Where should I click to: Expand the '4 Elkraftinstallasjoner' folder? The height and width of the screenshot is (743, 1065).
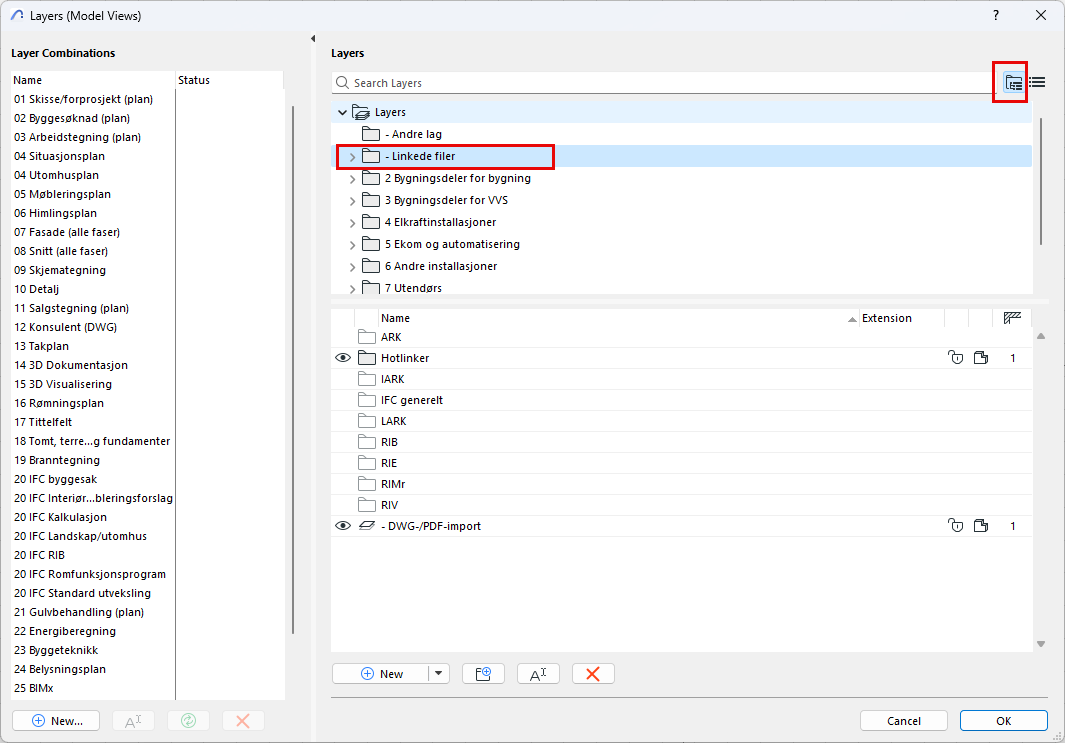click(352, 223)
